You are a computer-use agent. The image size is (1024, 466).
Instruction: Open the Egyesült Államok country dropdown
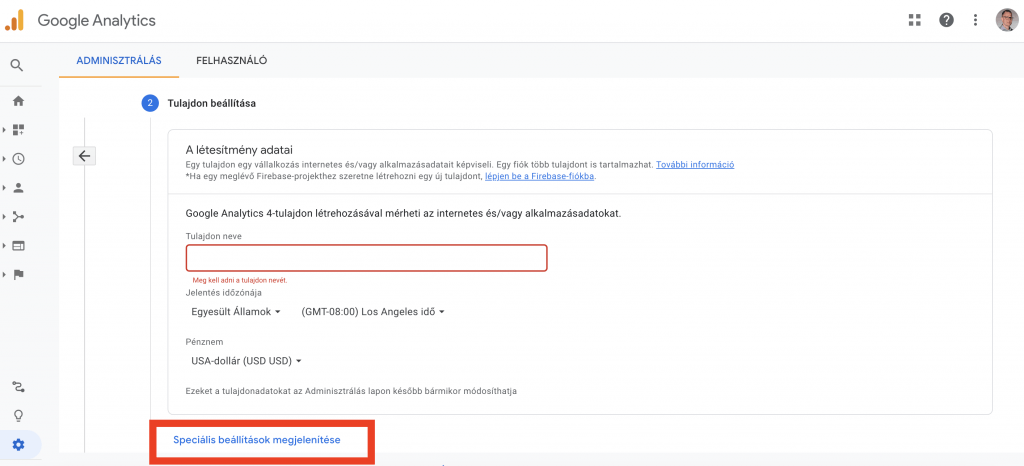click(236, 312)
